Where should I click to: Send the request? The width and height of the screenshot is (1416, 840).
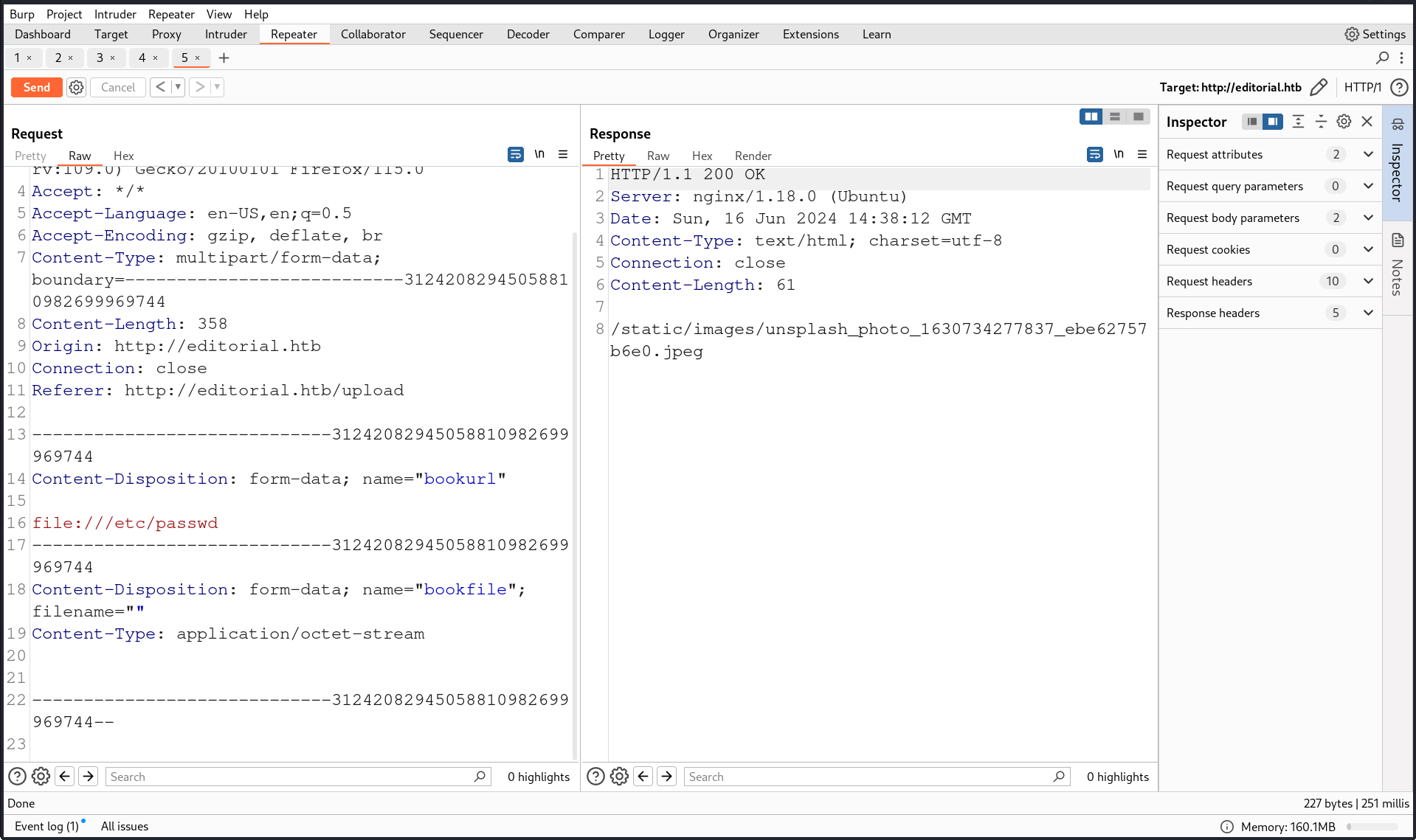[x=37, y=87]
